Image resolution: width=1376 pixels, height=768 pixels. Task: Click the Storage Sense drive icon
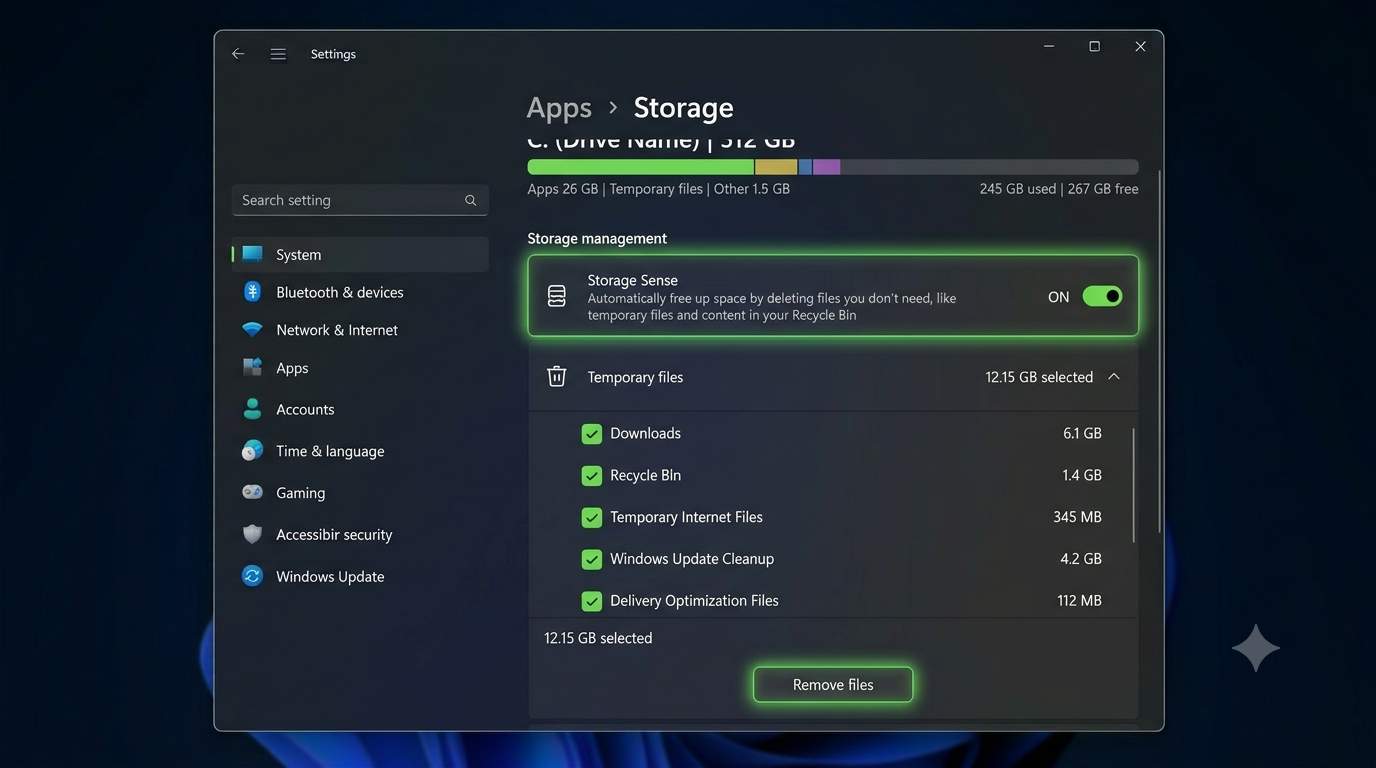(x=557, y=296)
